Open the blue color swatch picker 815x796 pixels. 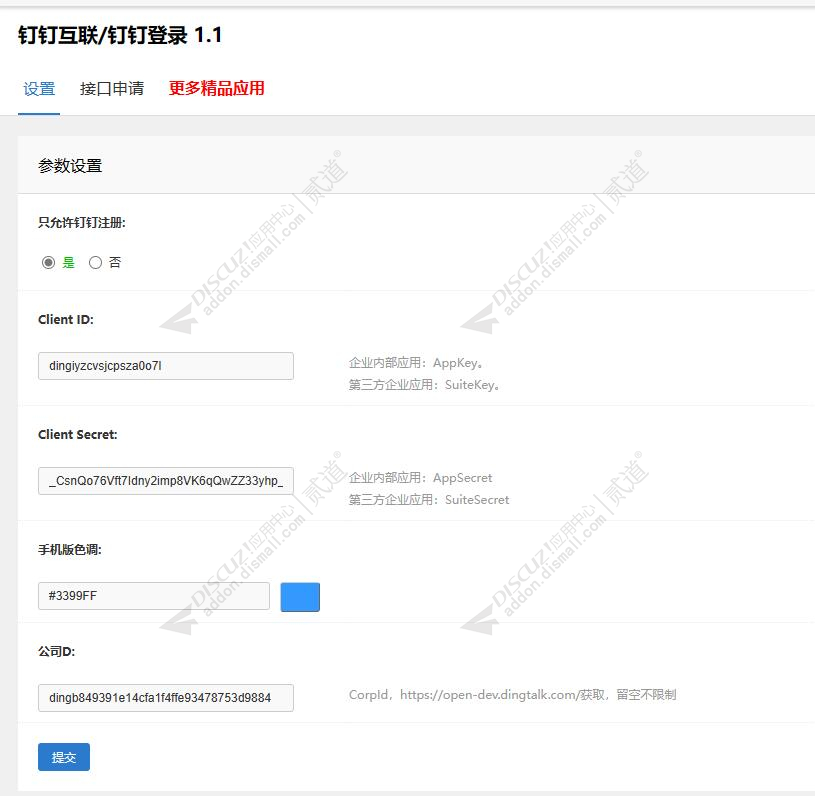pyautogui.click(x=300, y=597)
